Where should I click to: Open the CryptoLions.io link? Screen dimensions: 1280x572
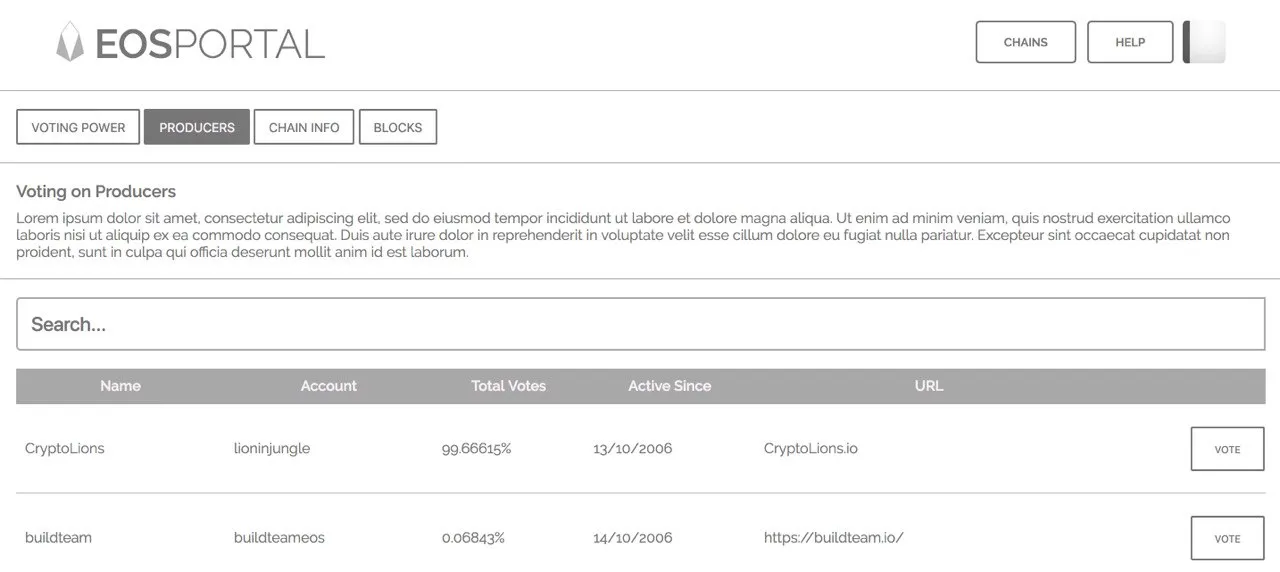coord(811,448)
